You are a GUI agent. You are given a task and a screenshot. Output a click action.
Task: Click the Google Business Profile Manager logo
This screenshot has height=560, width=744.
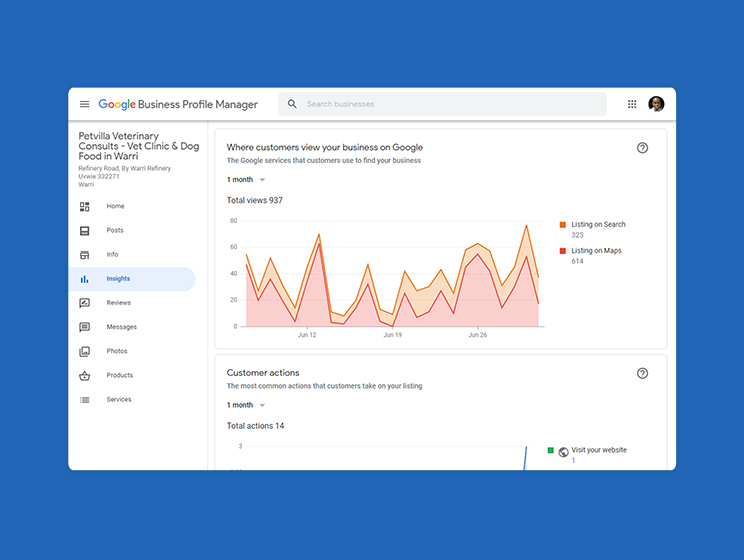point(178,104)
